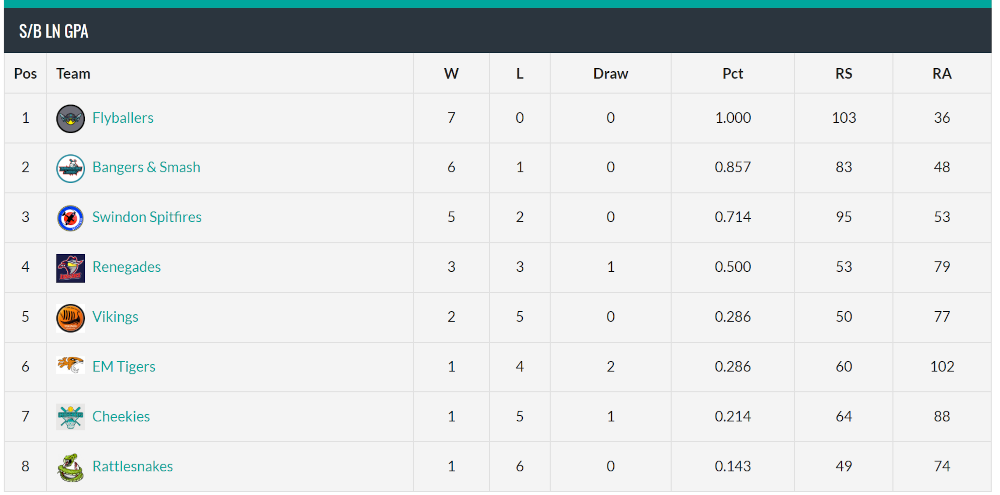1000x495 pixels.
Task: Select the Swindon Spitfires roundel logo
Action: click(x=70, y=218)
